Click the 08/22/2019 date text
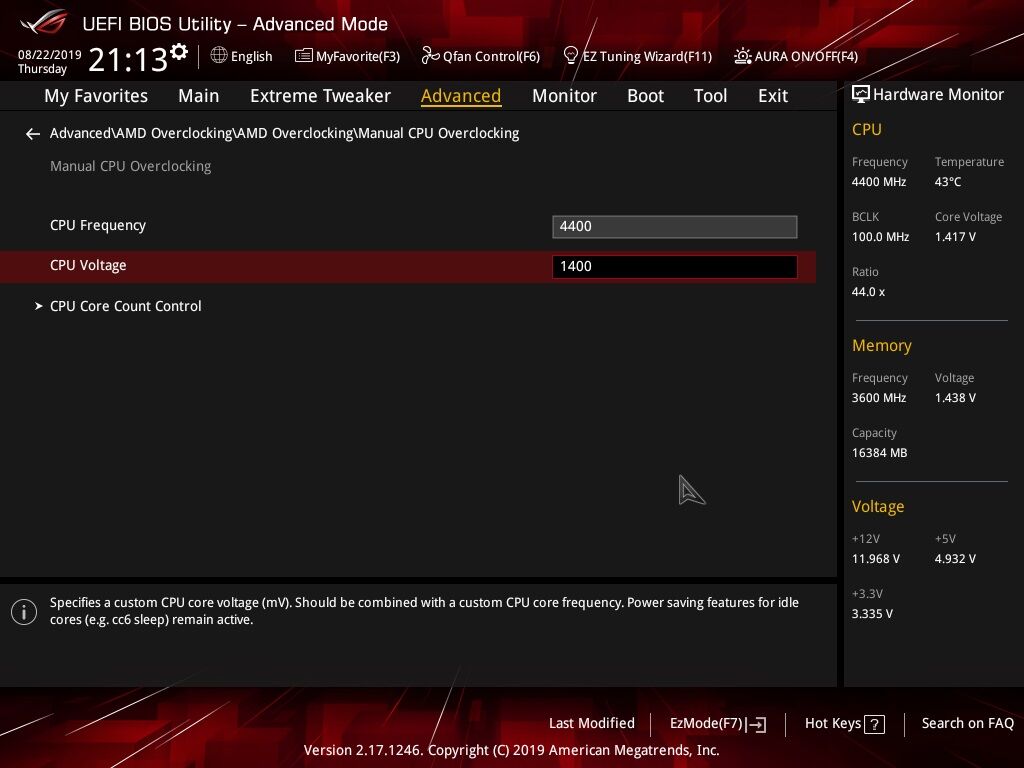This screenshot has height=768, width=1024. coord(50,55)
